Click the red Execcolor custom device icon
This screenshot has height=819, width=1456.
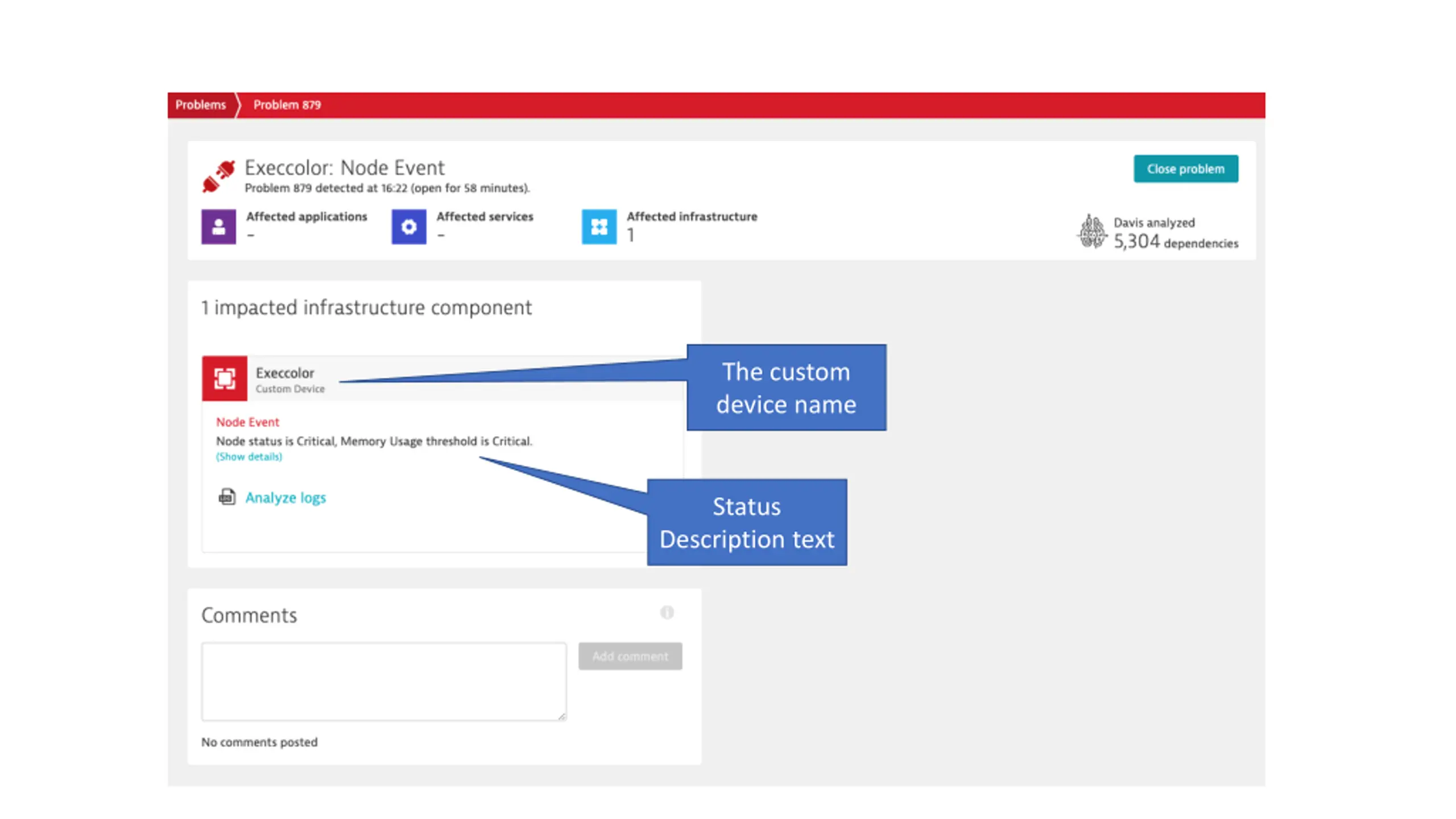point(225,378)
